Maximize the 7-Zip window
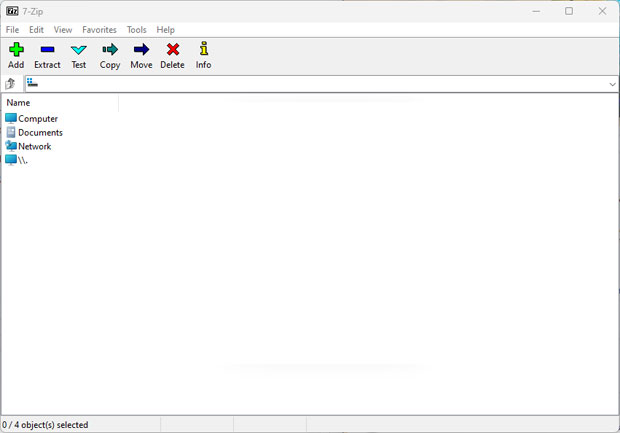620x433 pixels. 569,11
